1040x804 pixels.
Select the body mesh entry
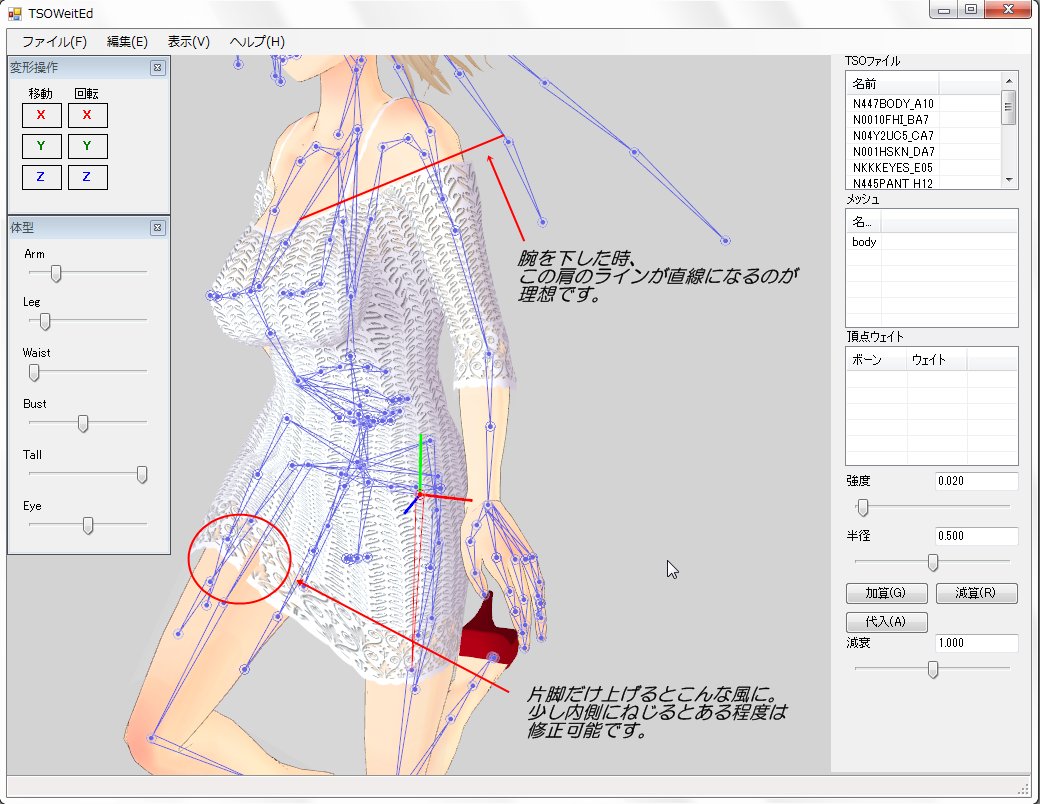pyautogui.click(x=864, y=242)
